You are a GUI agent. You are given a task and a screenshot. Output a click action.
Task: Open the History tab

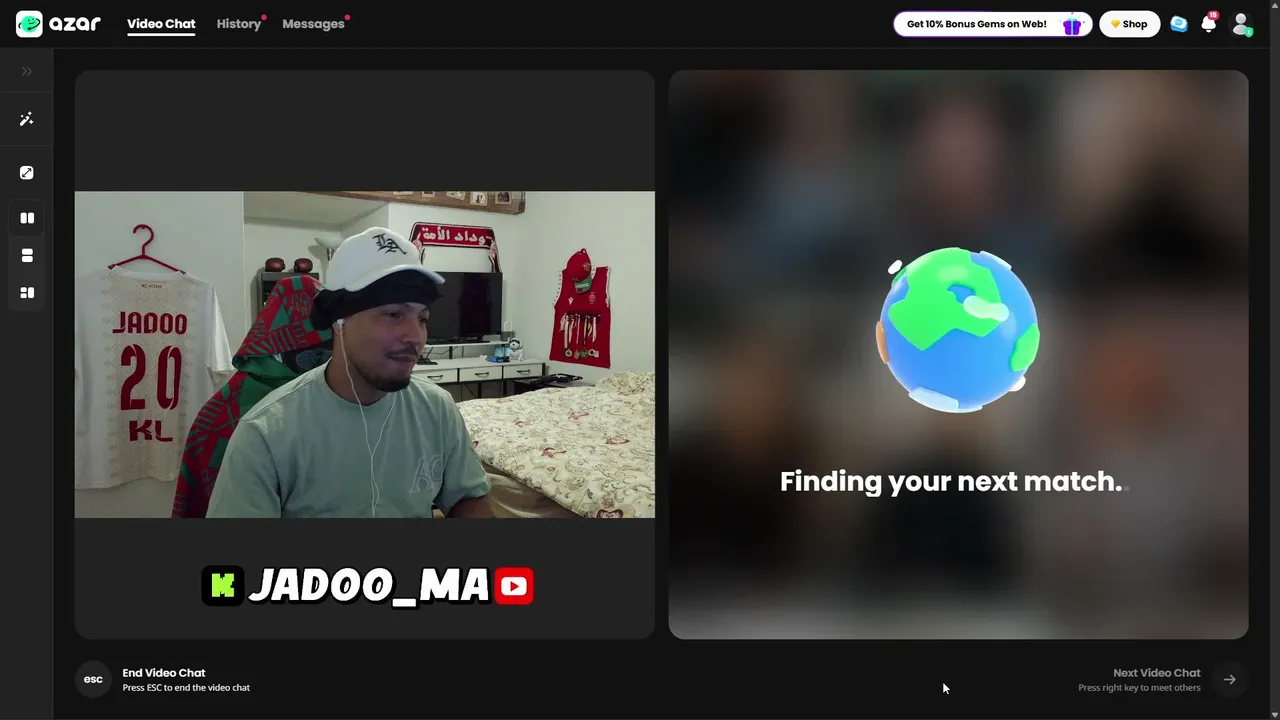click(x=239, y=24)
